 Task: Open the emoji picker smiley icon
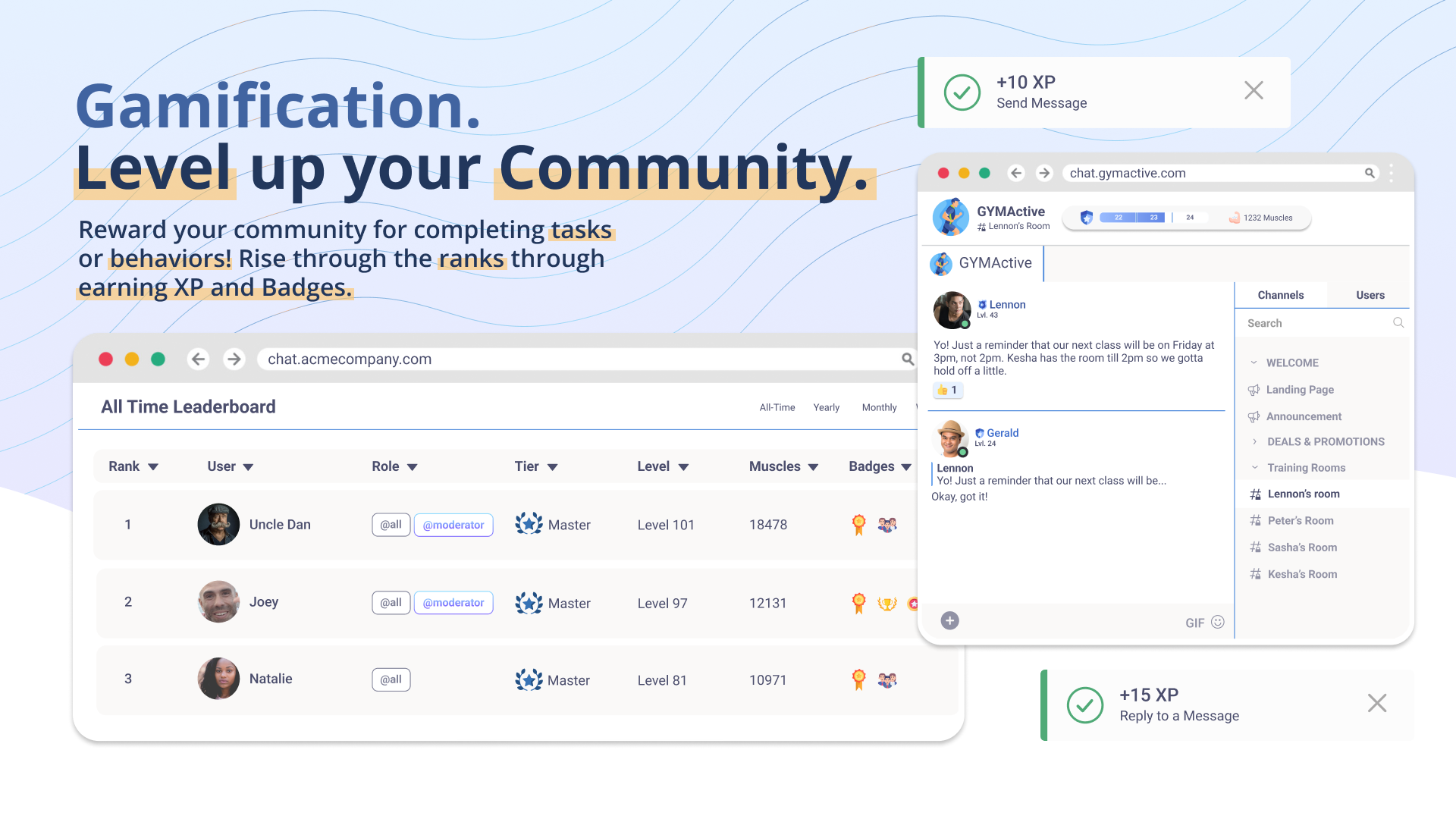coord(1218,622)
